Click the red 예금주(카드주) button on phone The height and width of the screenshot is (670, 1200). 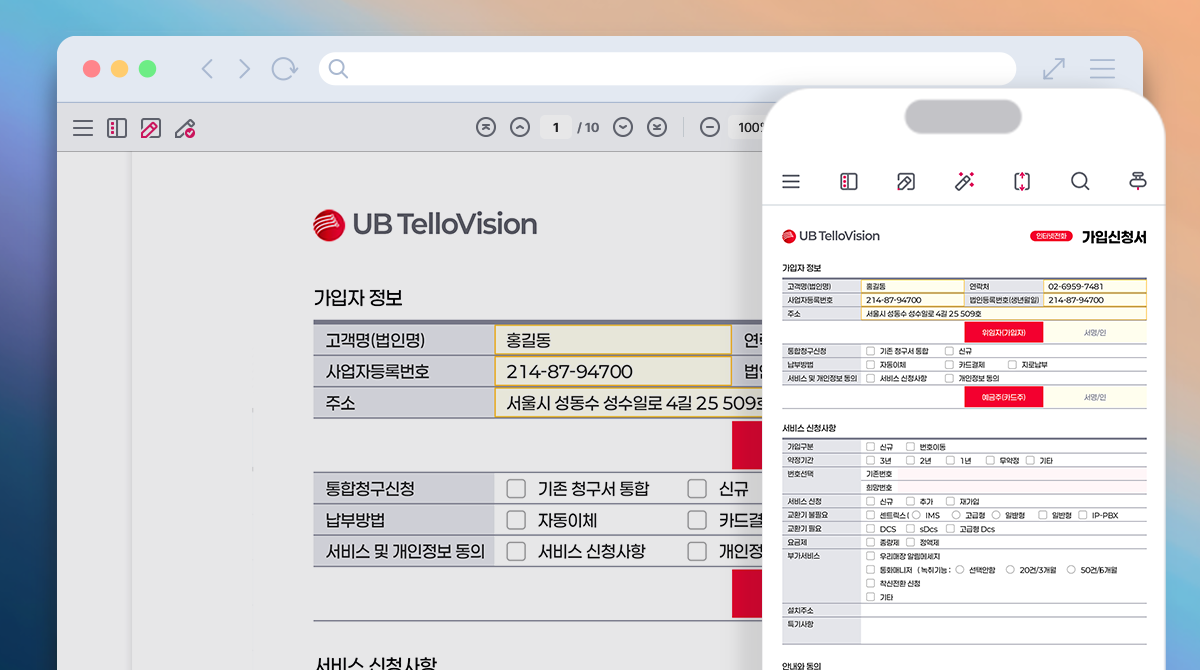(1004, 397)
